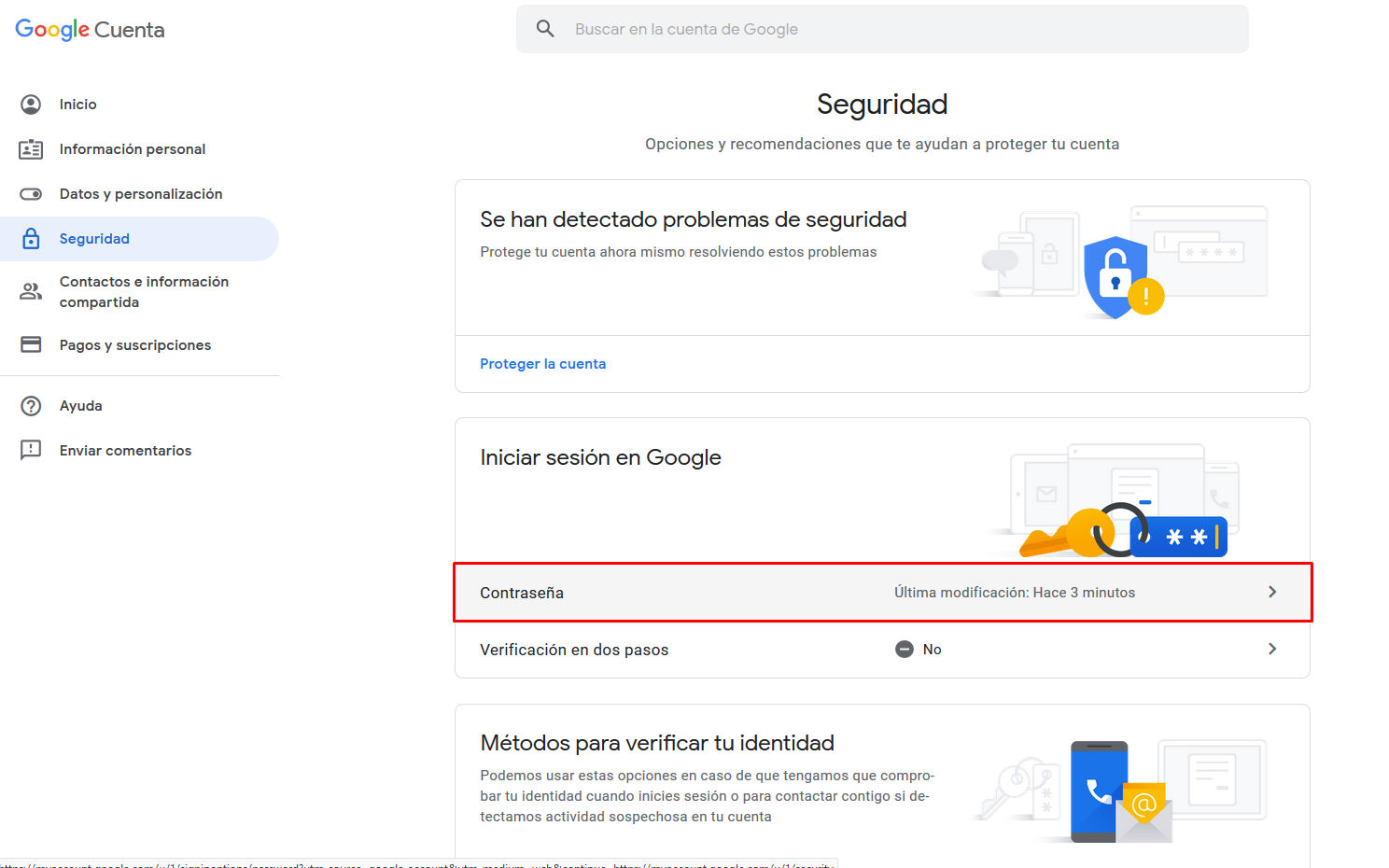1389x868 pixels.
Task: Click the Datos y personalización toggle icon
Action: (x=31, y=194)
